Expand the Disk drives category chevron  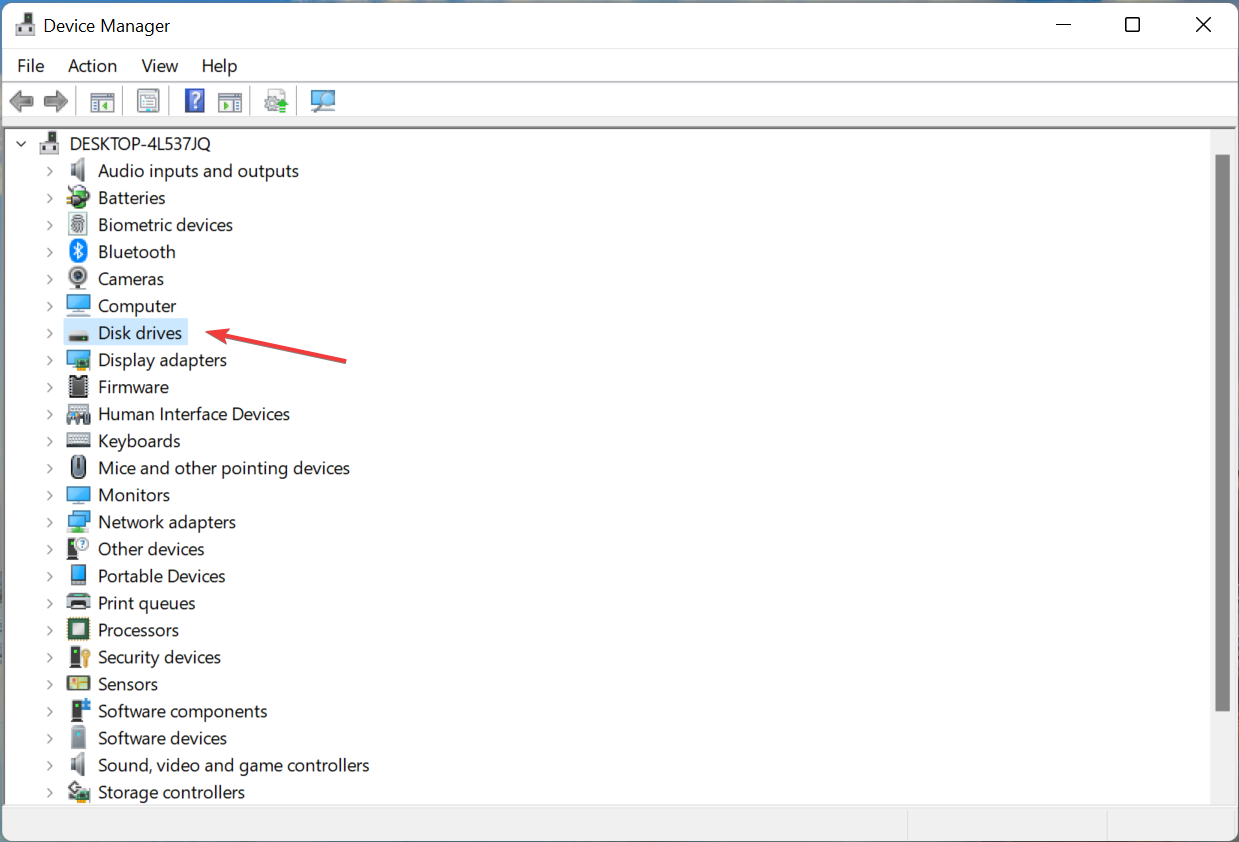tap(49, 333)
